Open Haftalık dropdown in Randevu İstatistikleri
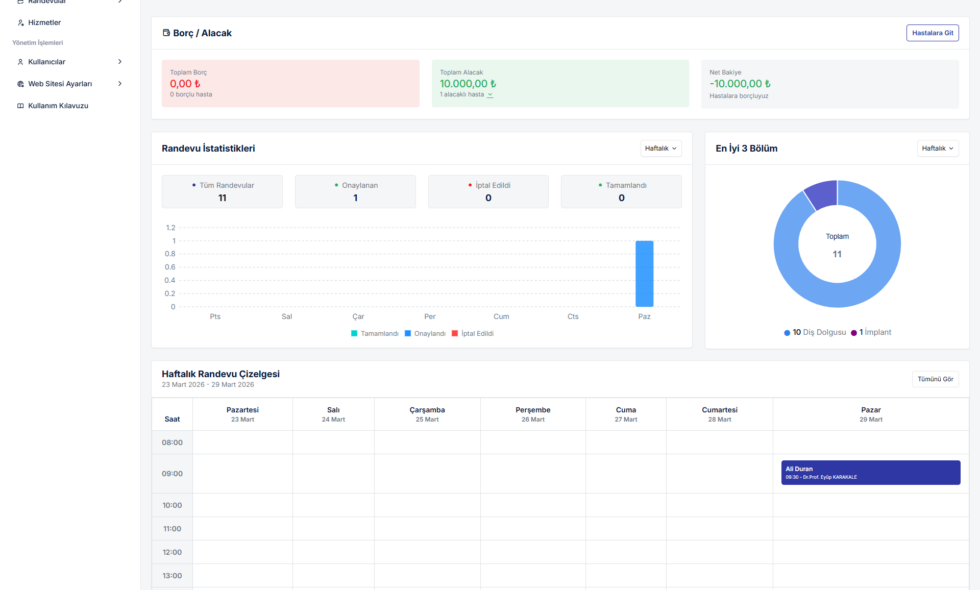 [660, 148]
